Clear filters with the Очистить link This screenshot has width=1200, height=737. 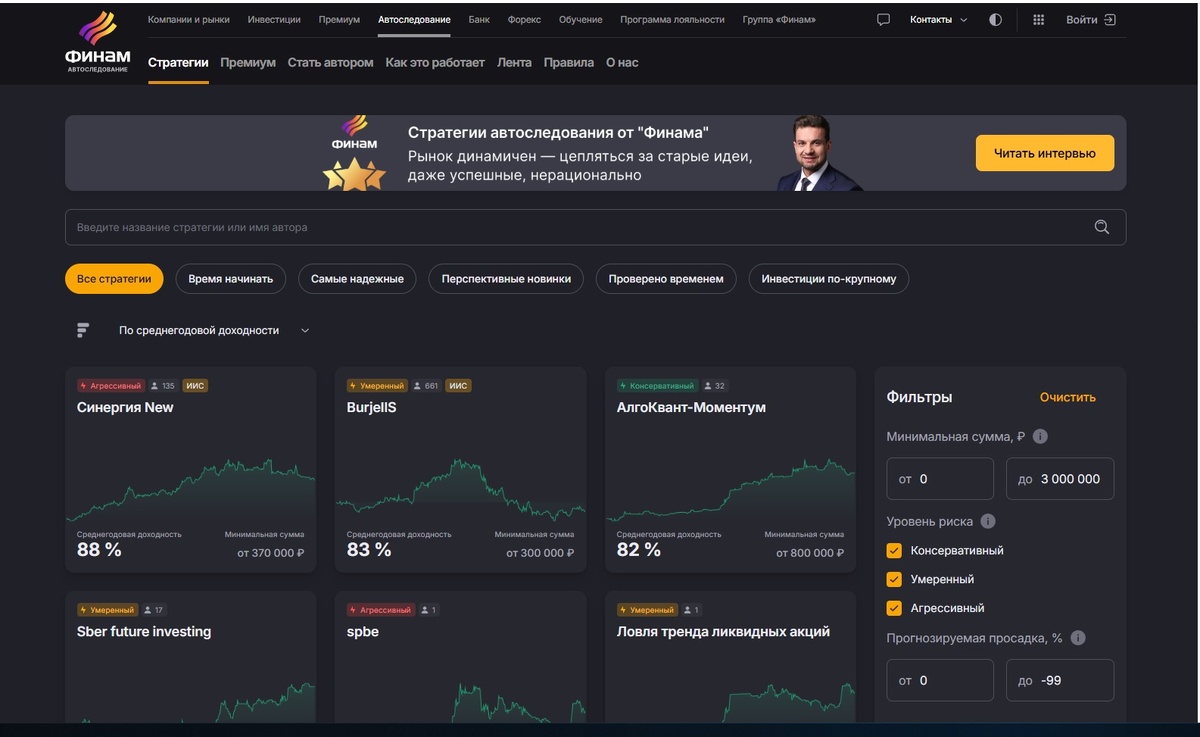pos(1068,397)
